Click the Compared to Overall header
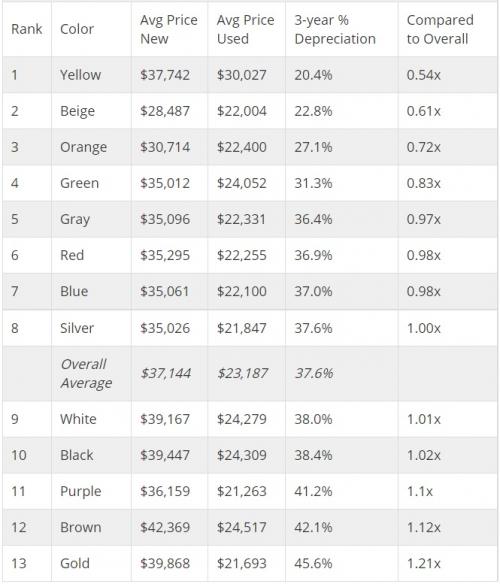 [x=440, y=29]
